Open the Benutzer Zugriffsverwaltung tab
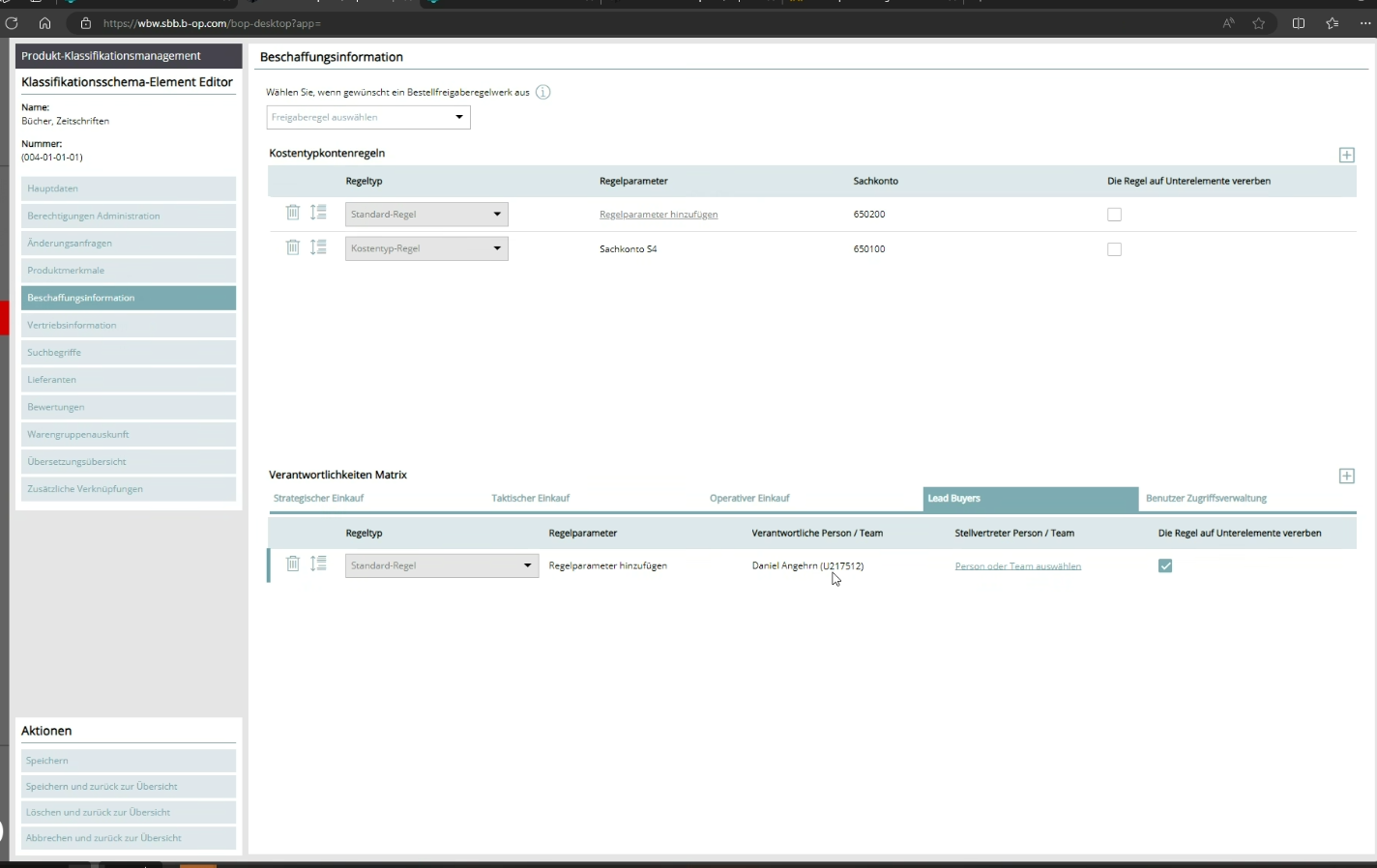 1206,499
